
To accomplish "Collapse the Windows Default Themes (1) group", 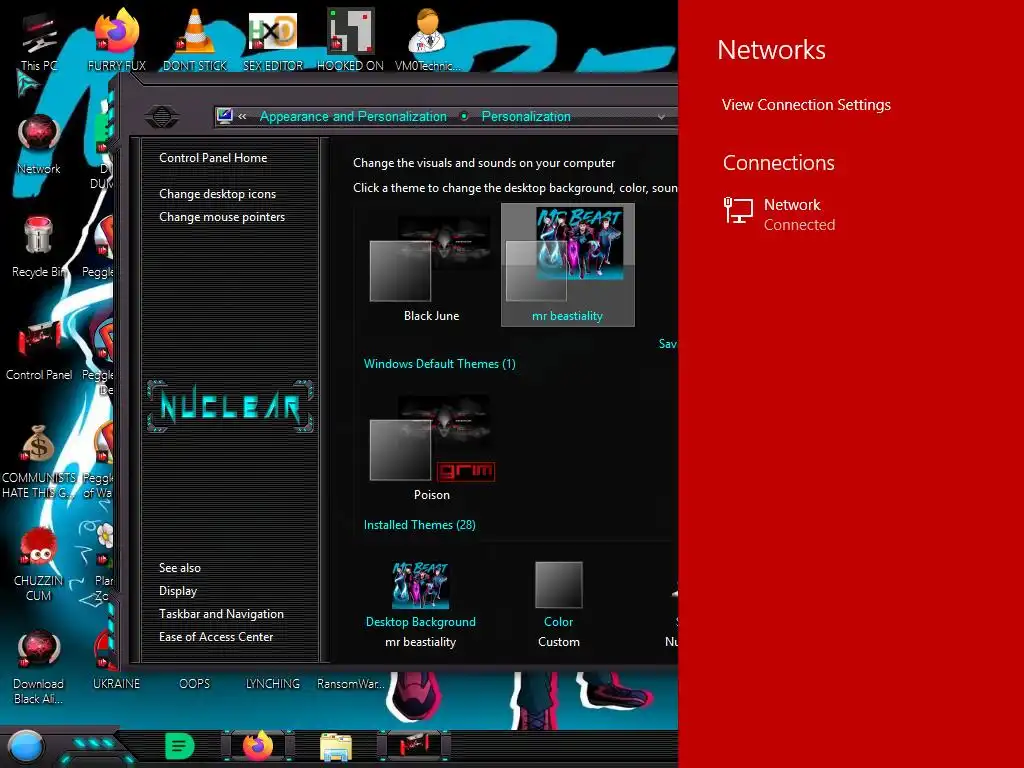I will pyautogui.click(x=440, y=364).
